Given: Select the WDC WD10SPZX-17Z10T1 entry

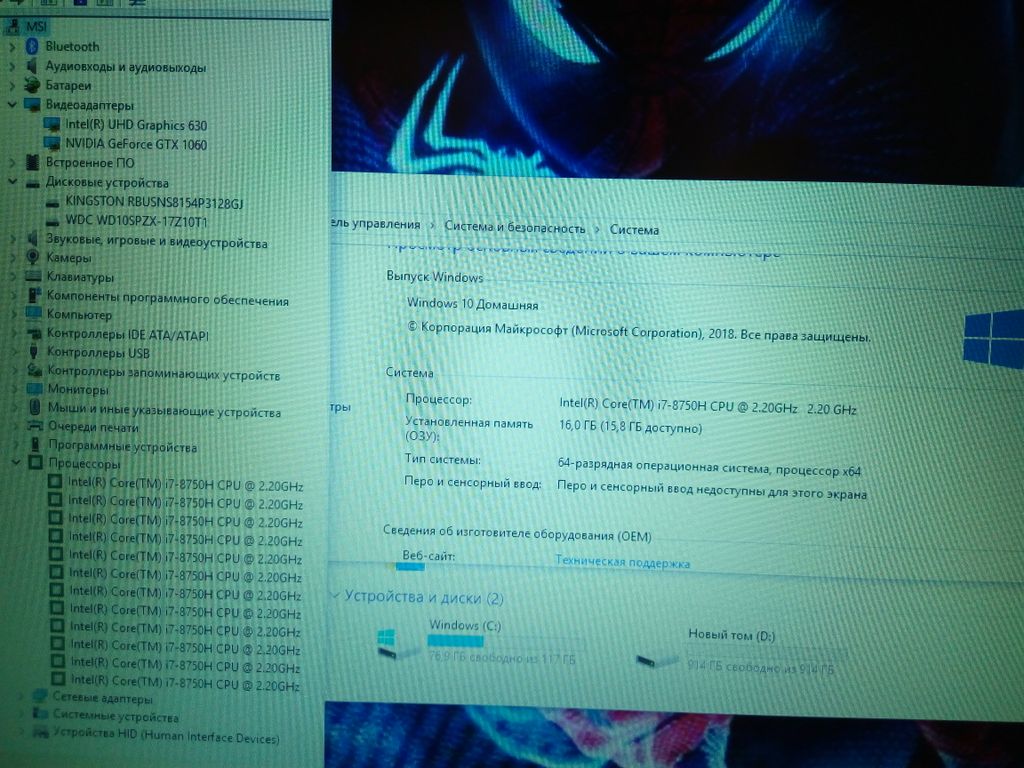Looking at the screenshot, I should pyautogui.click(x=136, y=221).
